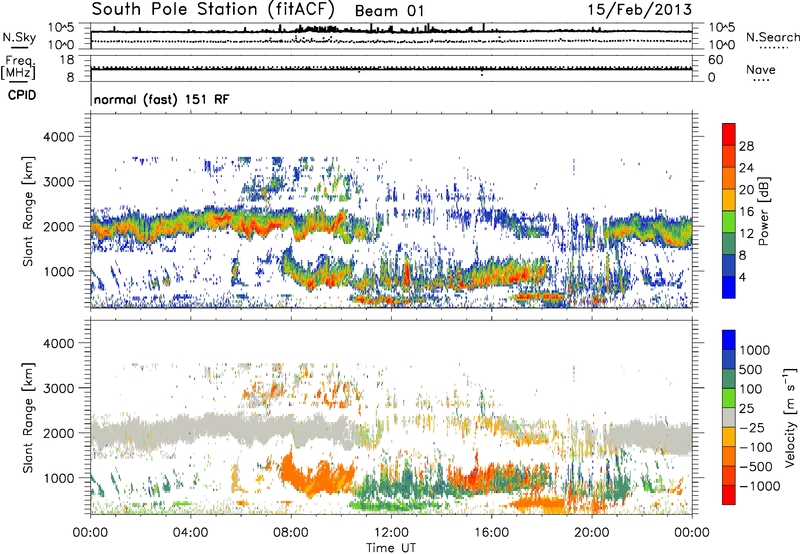Click the '4000' tick on power panel
This screenshot has height=554, width=800.
(58, 137)
